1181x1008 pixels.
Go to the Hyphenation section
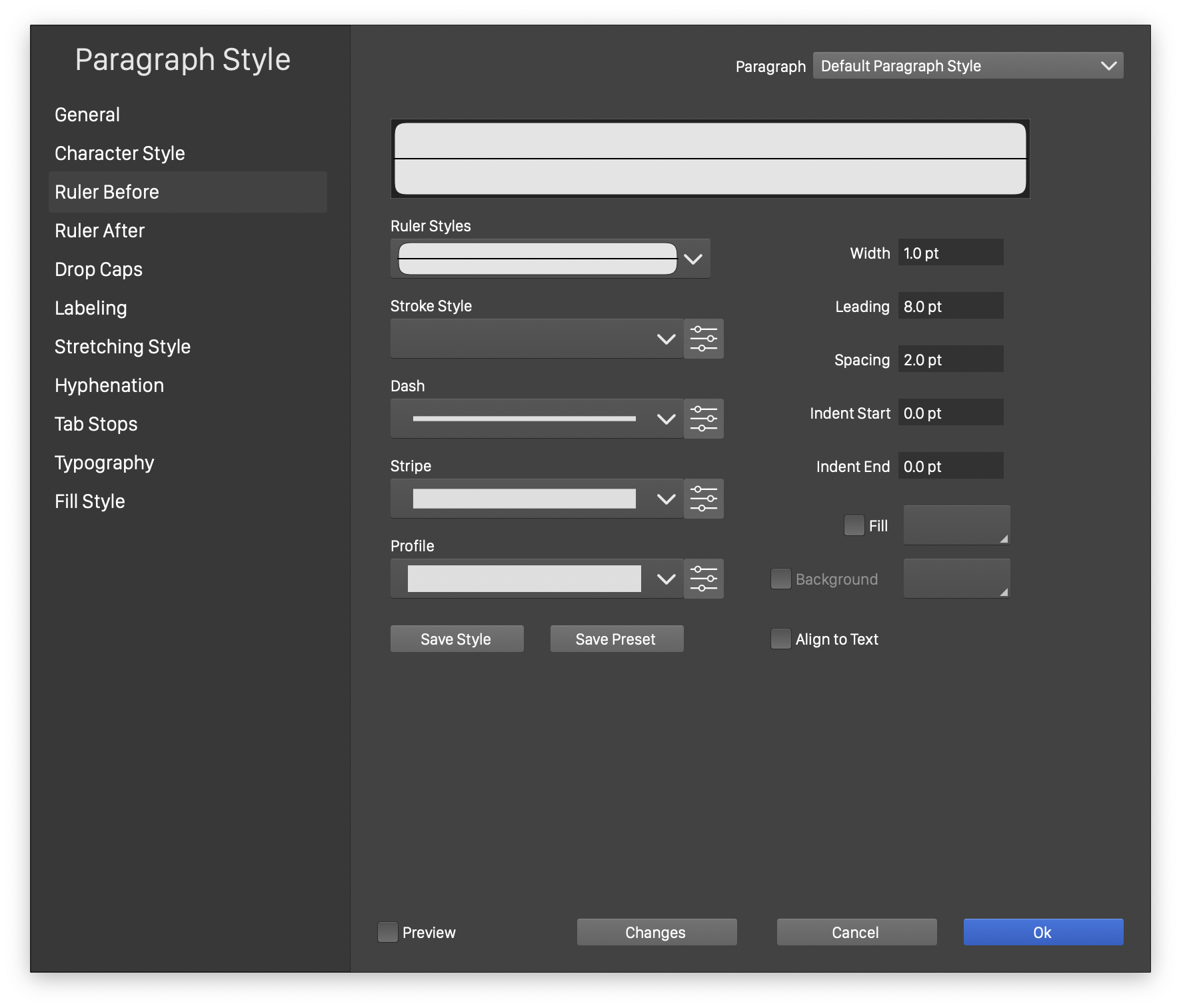point(109,385)
